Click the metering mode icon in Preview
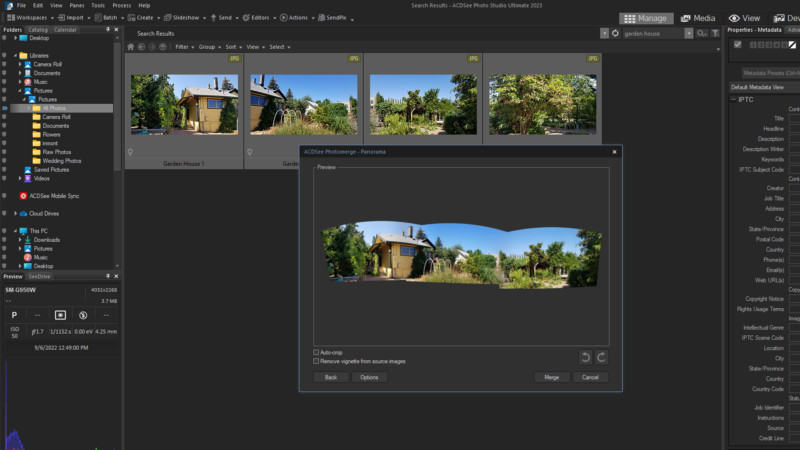The height and width of the screenshot is (450, 800). (x=60, y=315)
